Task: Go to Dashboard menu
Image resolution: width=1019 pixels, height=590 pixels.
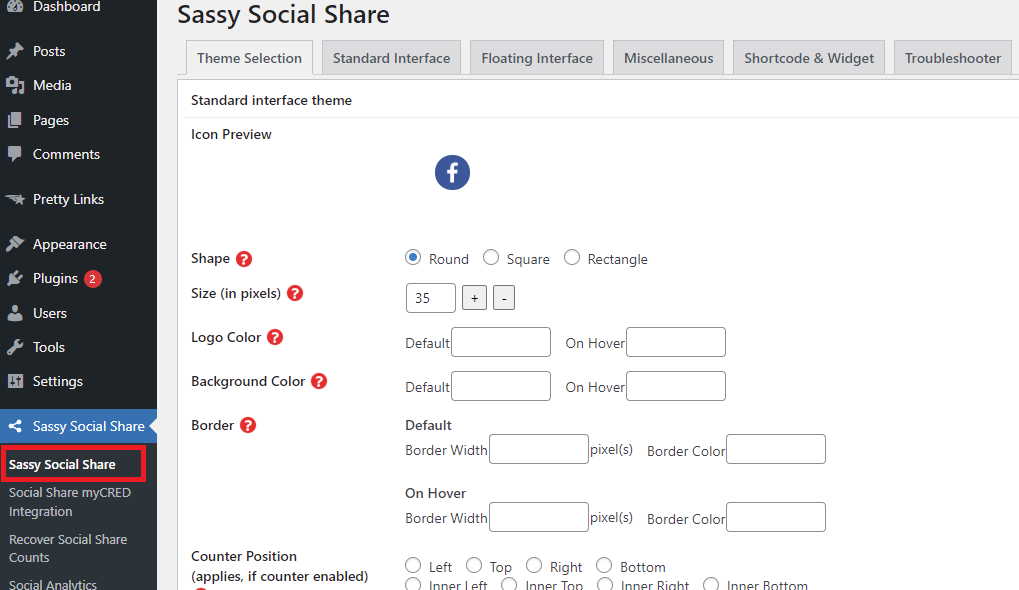Action: coord(66,6)
